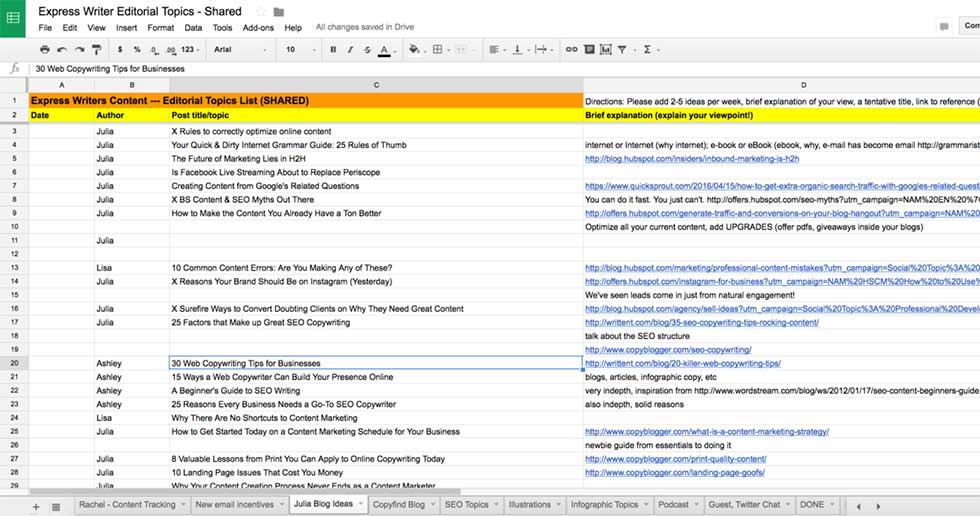
Task: Open the inbound-marketing-is-h2h hubspot link
Action: (x=692, y=159)
